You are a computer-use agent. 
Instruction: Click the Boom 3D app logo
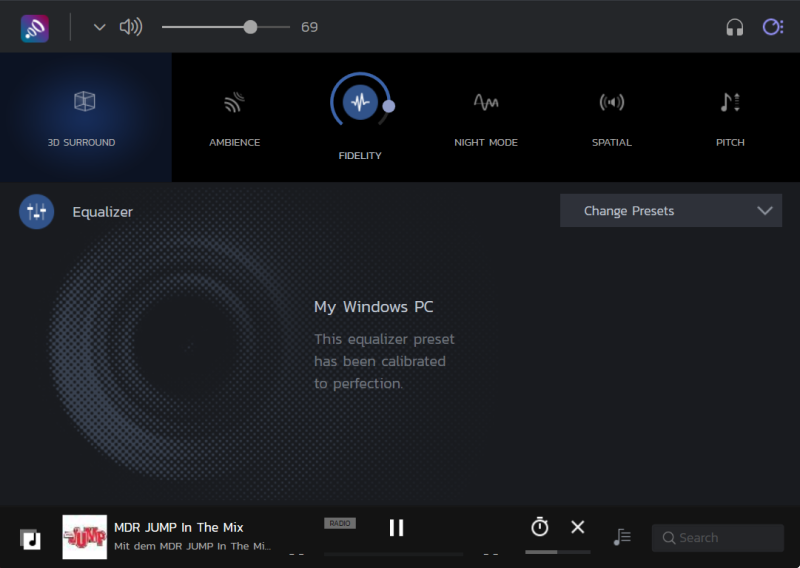pyautogui.click(x=35, y=28)
